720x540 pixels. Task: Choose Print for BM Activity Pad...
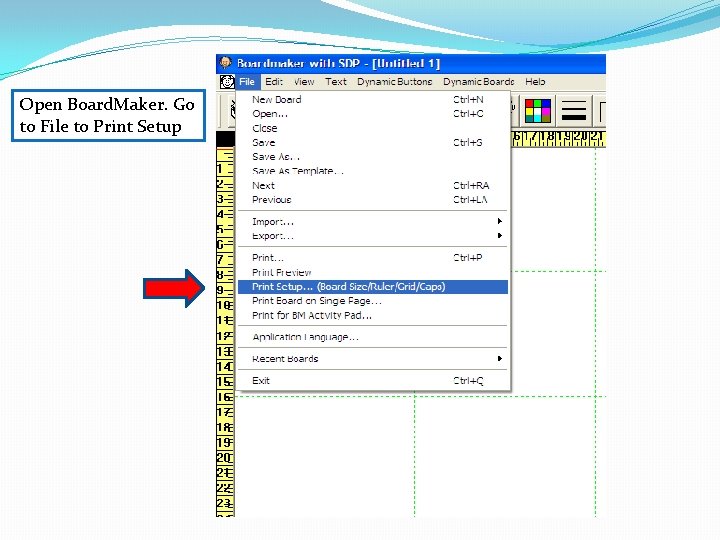372,315
